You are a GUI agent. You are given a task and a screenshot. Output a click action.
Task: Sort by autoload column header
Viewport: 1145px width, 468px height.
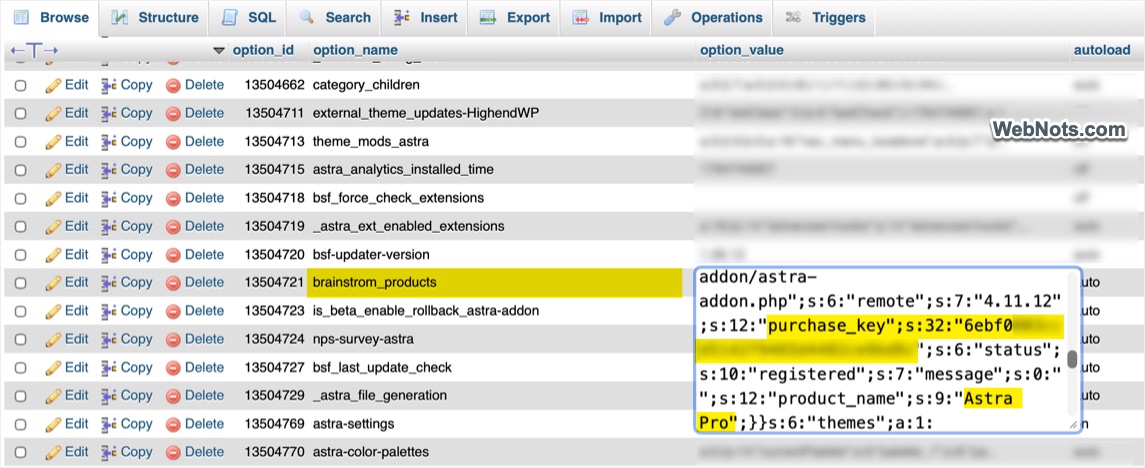click(x=1102, y=50)
